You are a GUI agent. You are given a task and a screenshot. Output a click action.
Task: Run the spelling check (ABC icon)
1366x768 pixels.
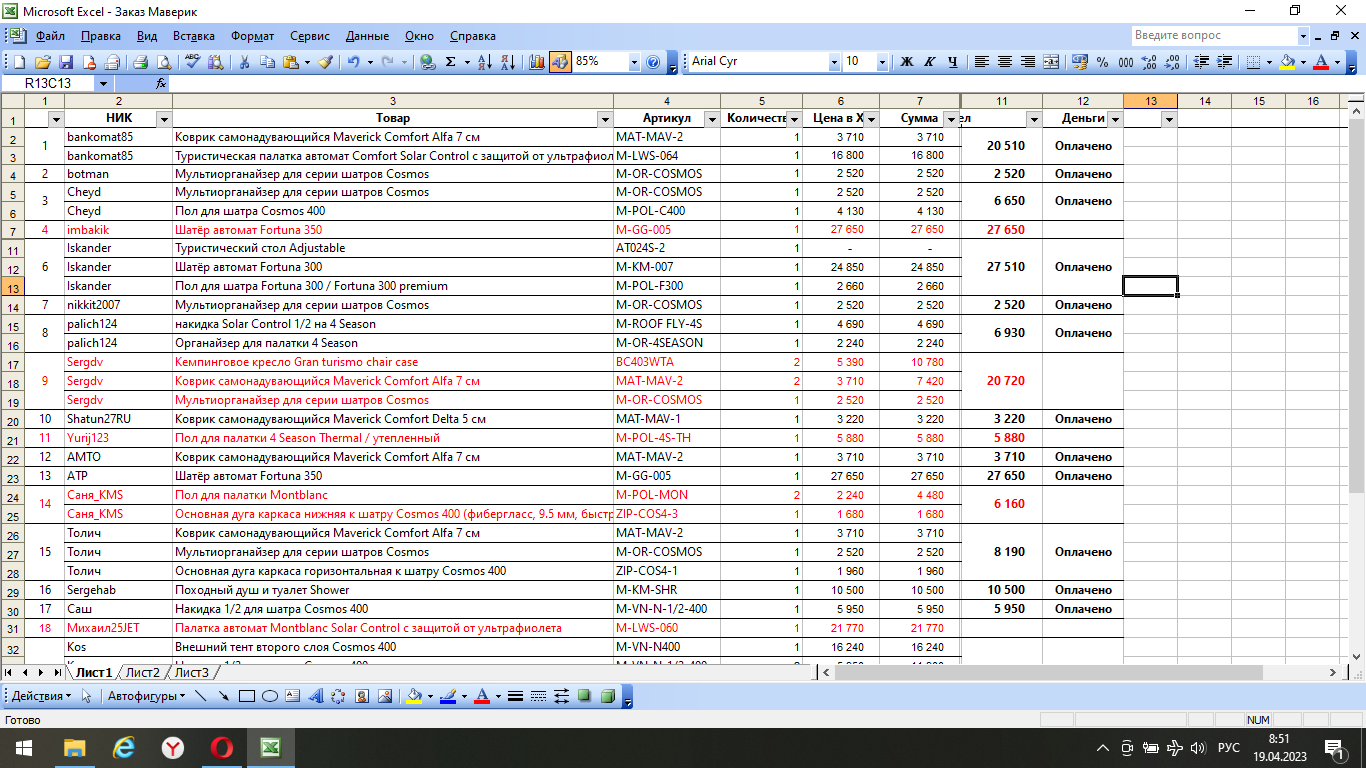click(x=193, y=62)
